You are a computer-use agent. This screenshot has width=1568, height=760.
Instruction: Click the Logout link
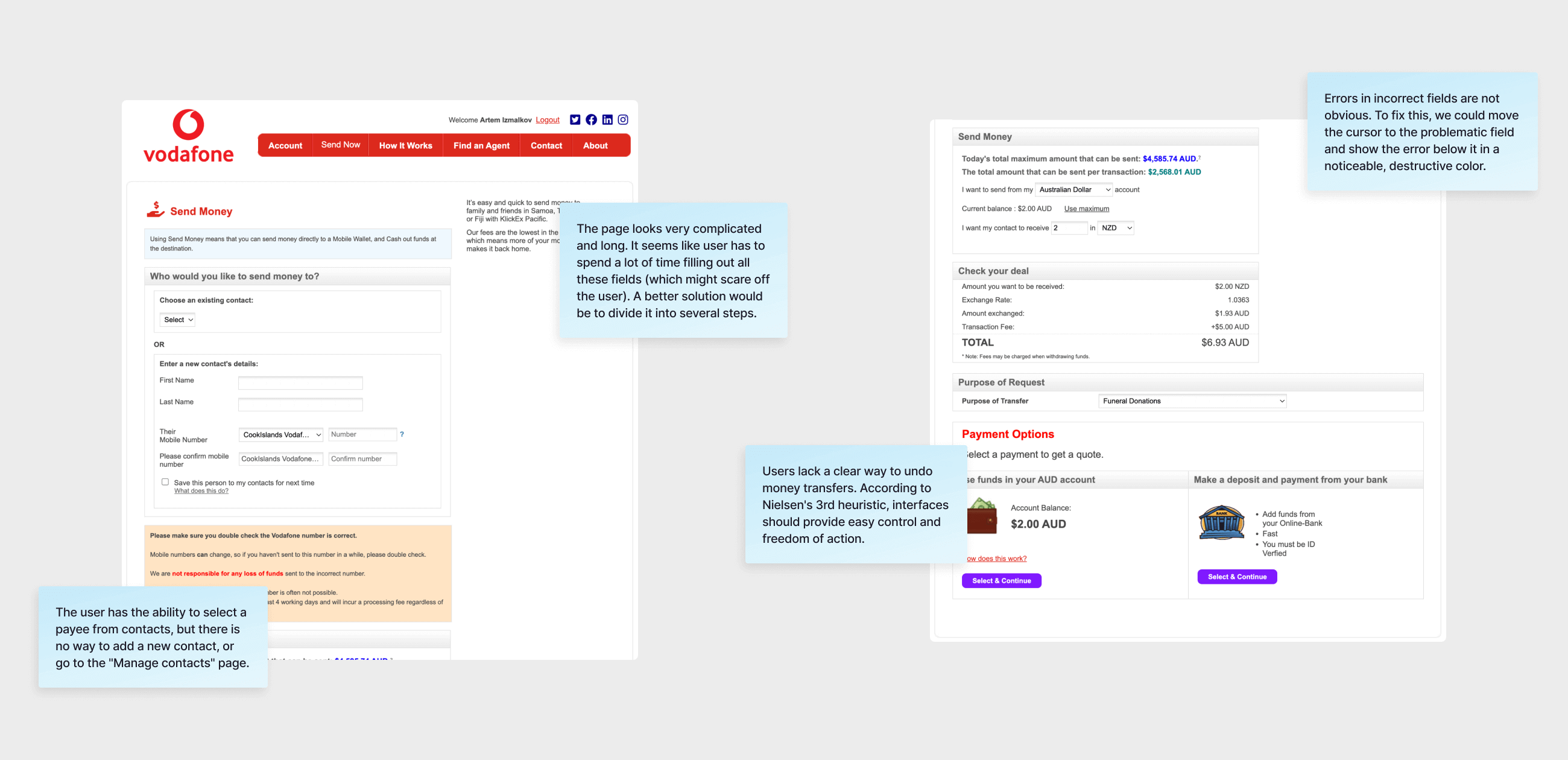tap(546, 119)
